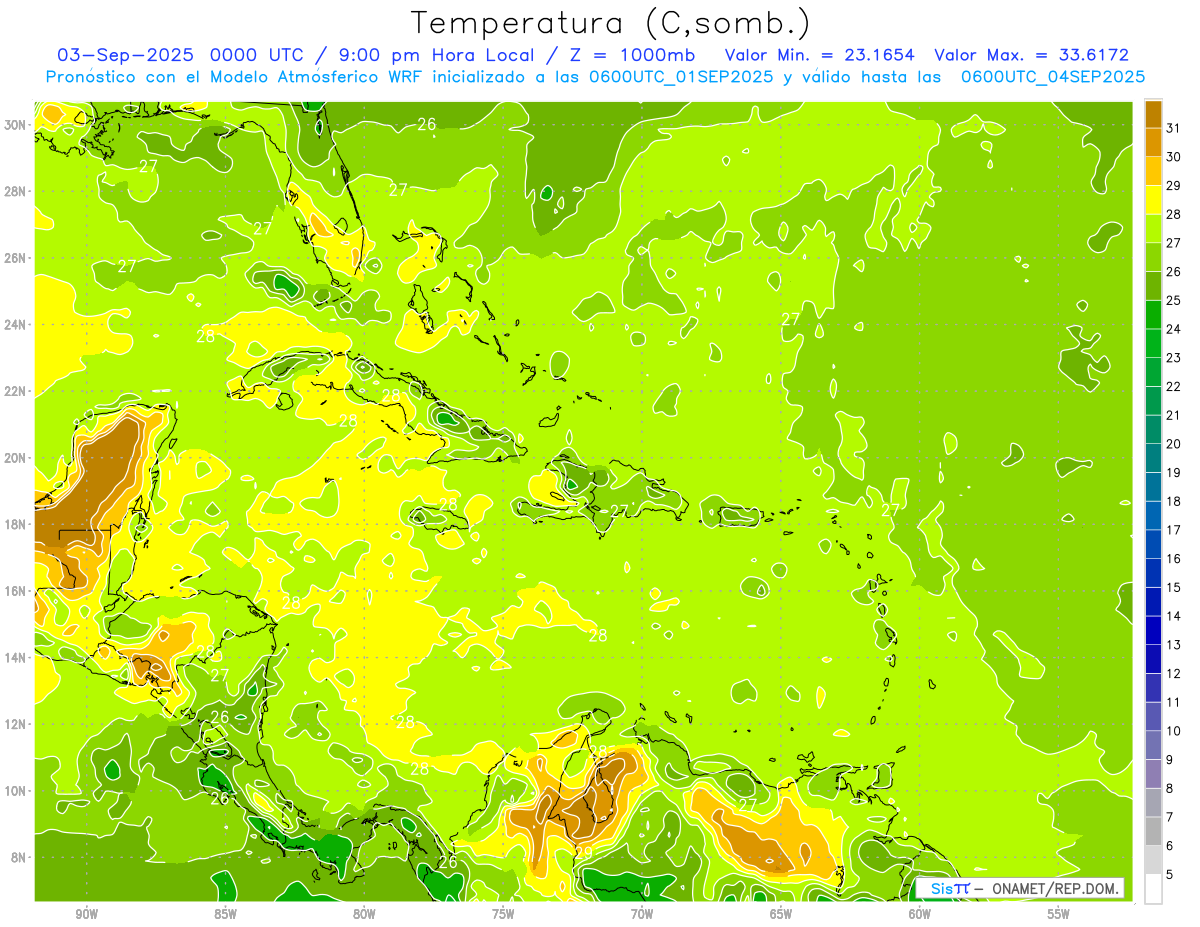The height and width of the screenshot is (927, 1200).
Task: Click the color bar swatch between 17 and 18
Action: coord(1153,515)
